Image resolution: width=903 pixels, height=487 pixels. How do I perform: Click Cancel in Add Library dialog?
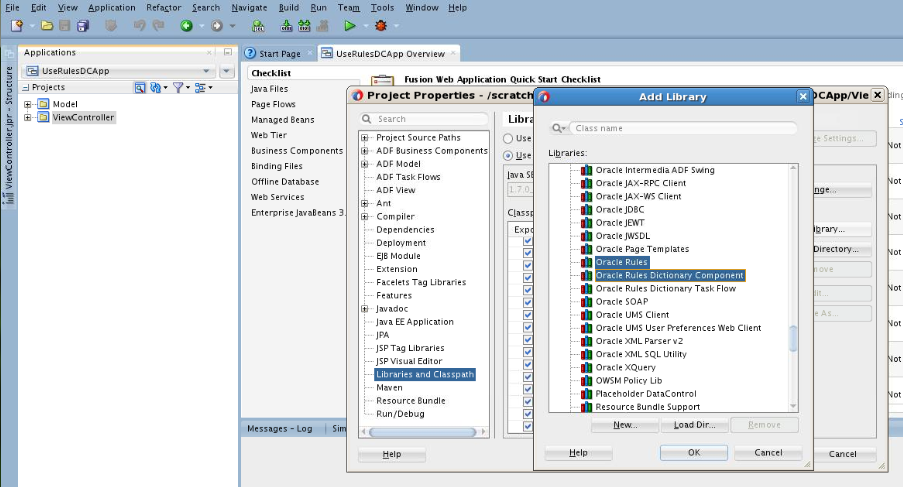point(768,452)
